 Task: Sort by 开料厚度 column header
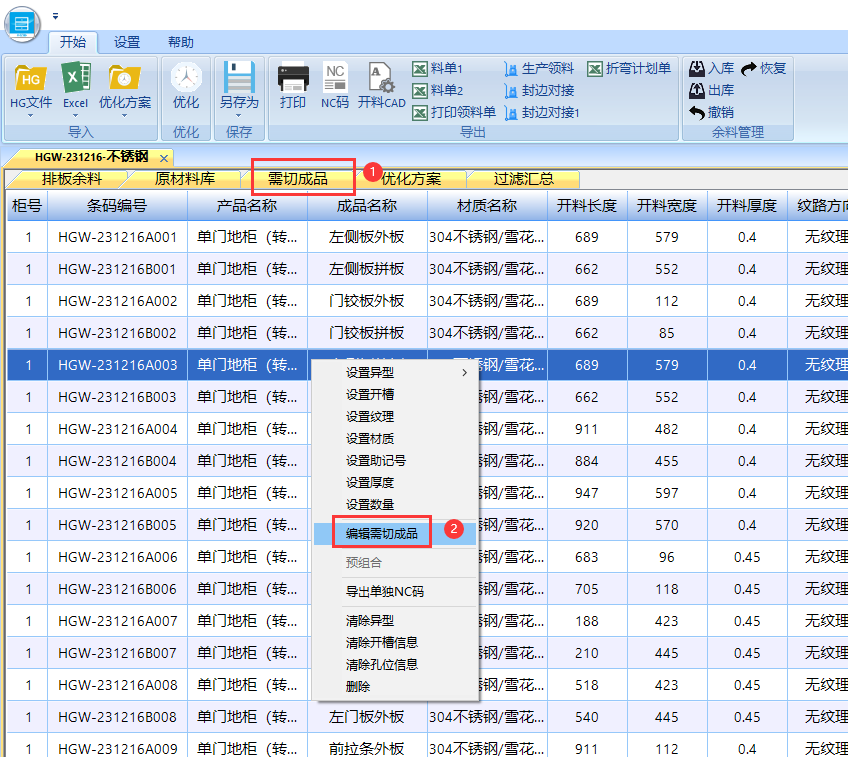747,205
